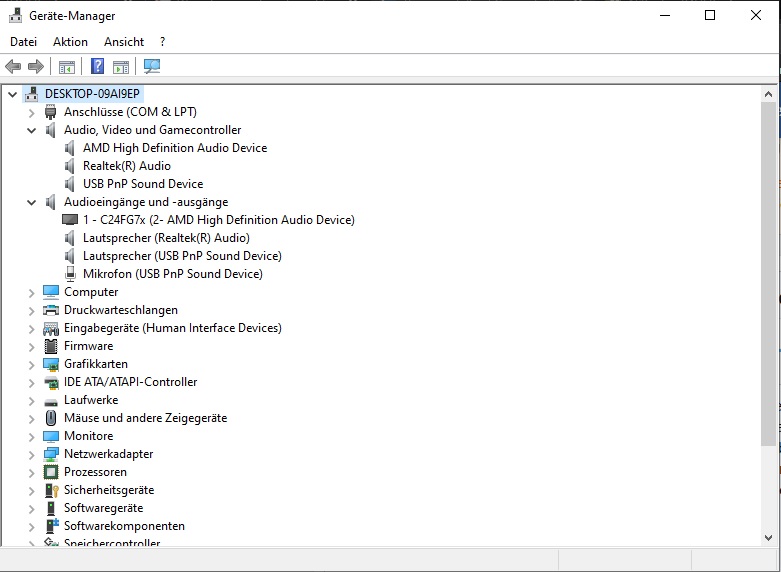Viewport: 781px width, 572px height.
Task: Click speaker icon of Audio, Video und Gamecontroller
Action: coord(50,130)
